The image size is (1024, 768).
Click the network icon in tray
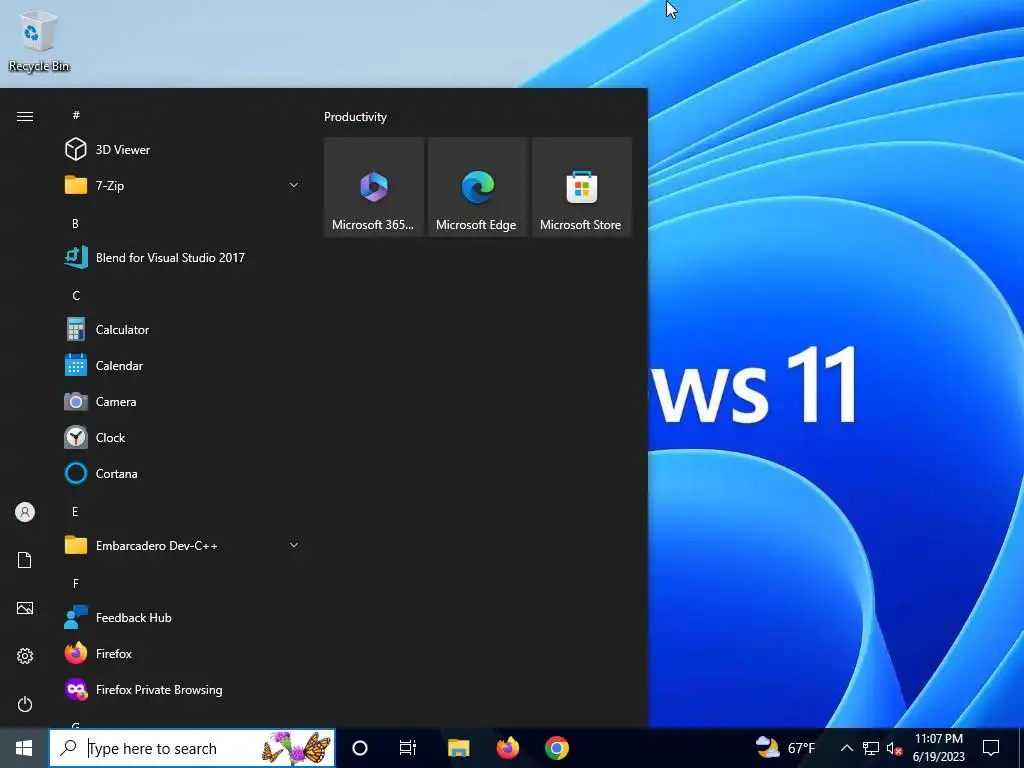coord(871,748)
